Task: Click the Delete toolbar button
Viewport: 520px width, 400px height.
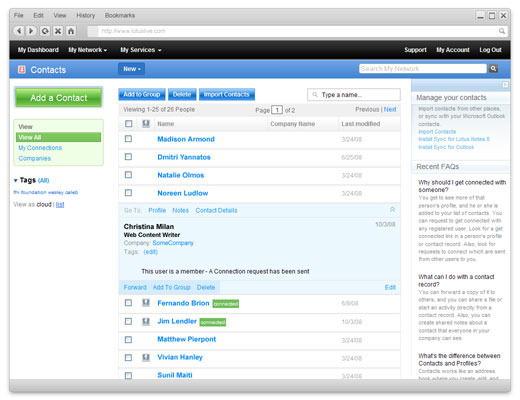Action: tap(182, 94)
